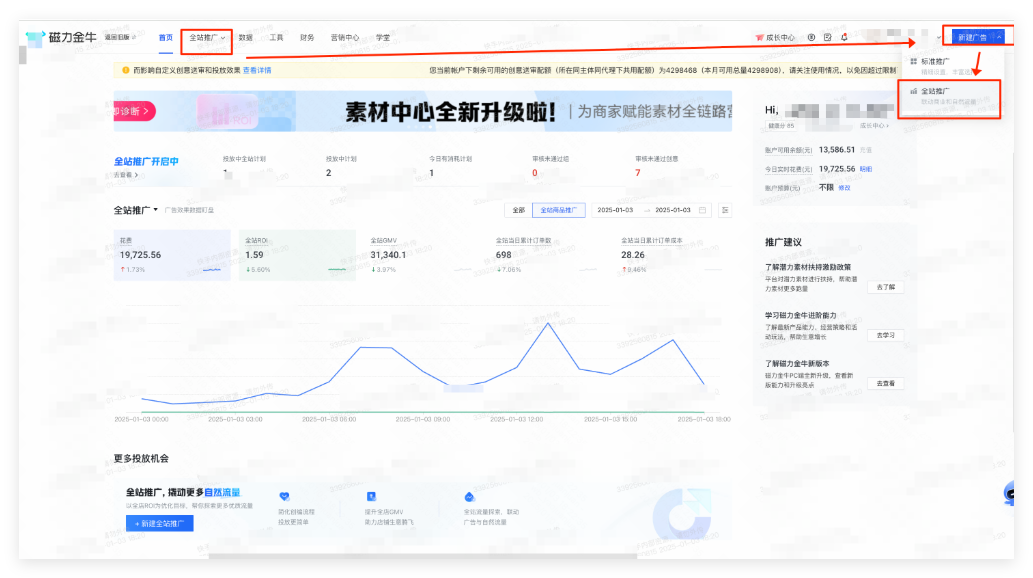Screen dimensions: 1033x578
Task: Select the 全站ROI 1.59 metric card
Action: (297, 255)
